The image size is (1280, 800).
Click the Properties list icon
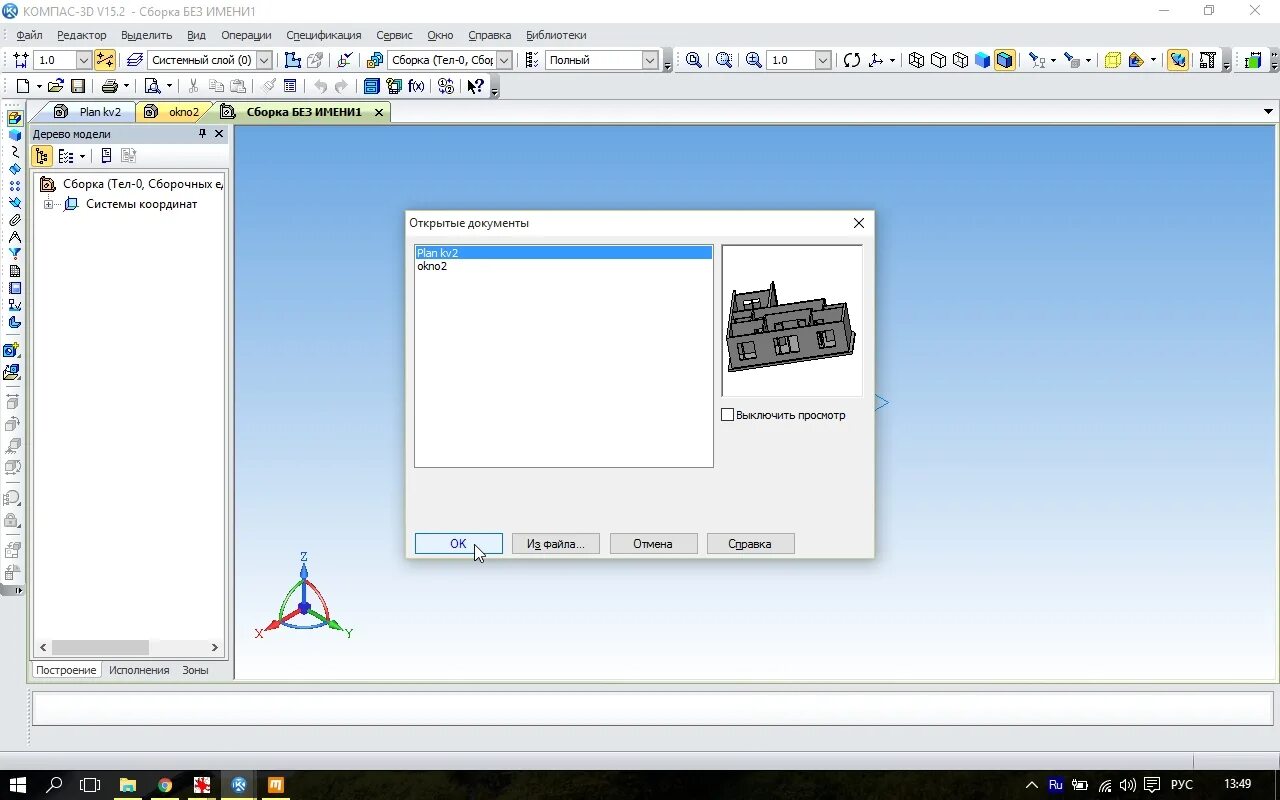click(290, 86)
